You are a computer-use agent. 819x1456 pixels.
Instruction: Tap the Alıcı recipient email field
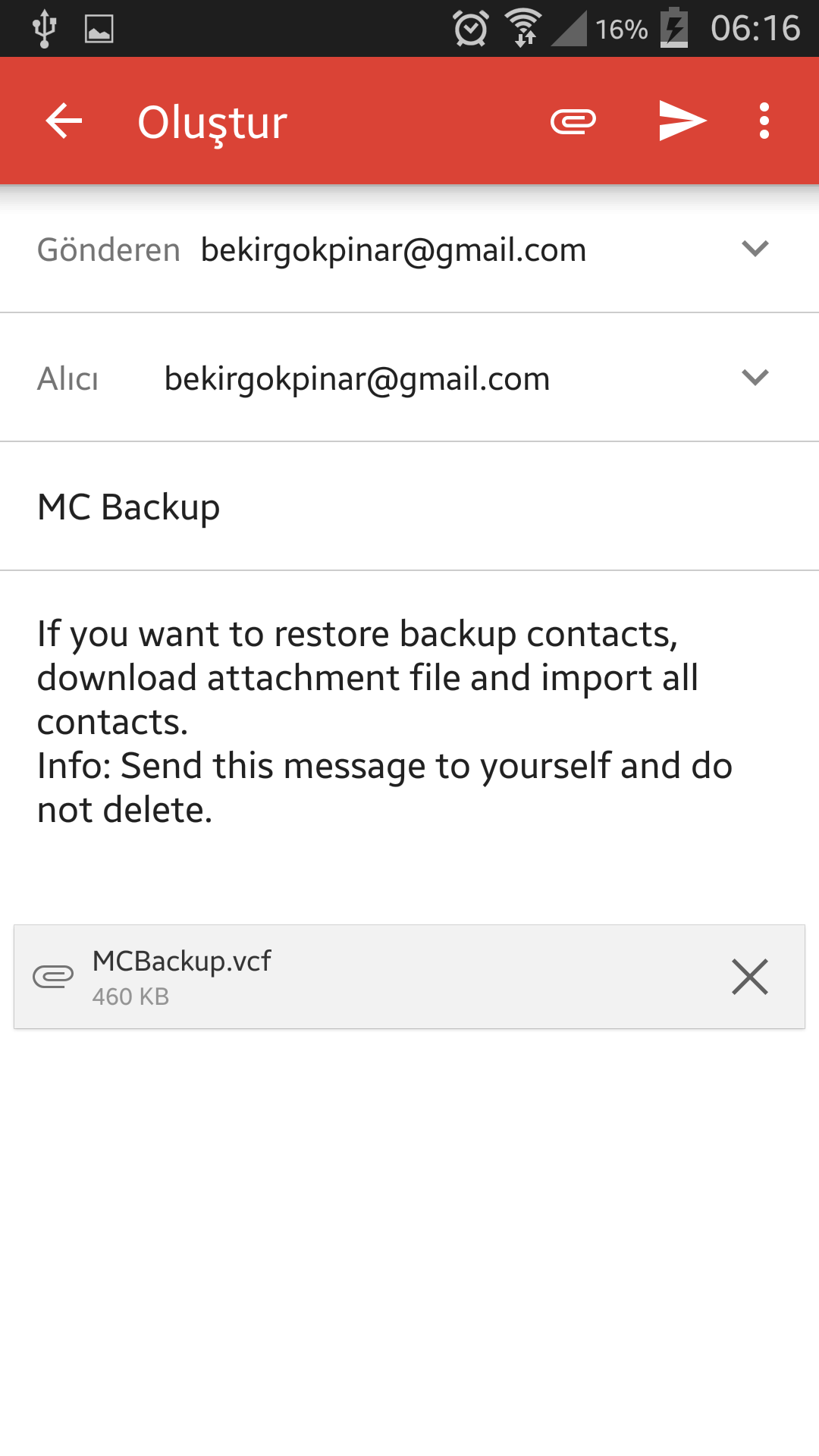tap(357, 378)
